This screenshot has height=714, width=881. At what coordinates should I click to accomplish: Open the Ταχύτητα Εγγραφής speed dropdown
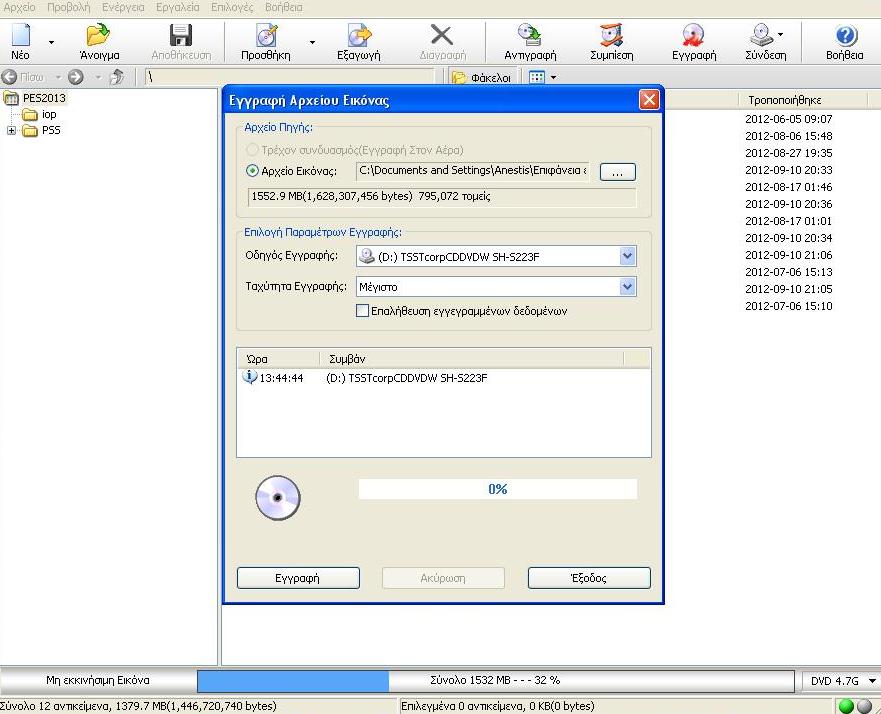627,287
